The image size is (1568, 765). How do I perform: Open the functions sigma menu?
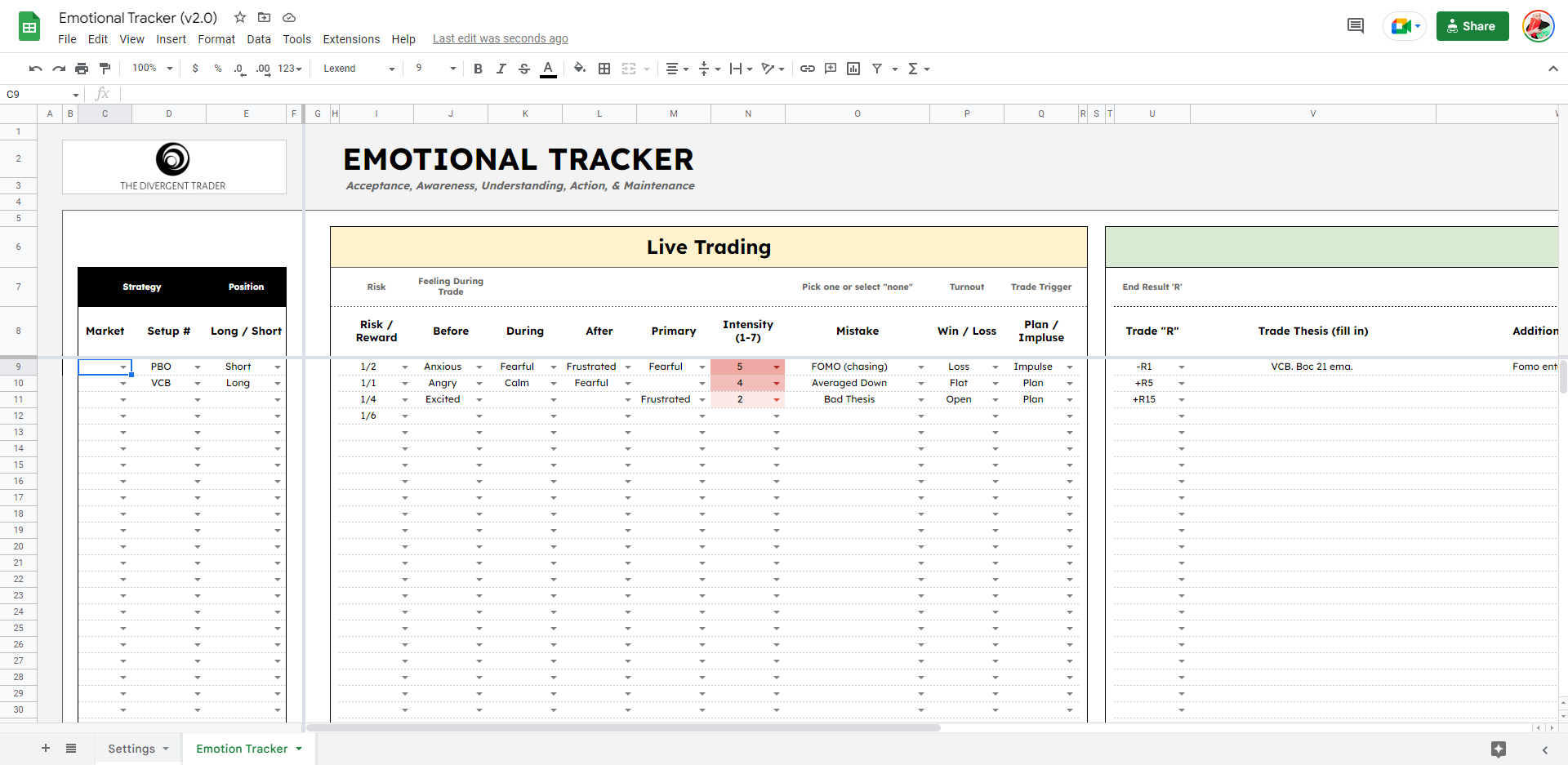click(x=918, y=69)
